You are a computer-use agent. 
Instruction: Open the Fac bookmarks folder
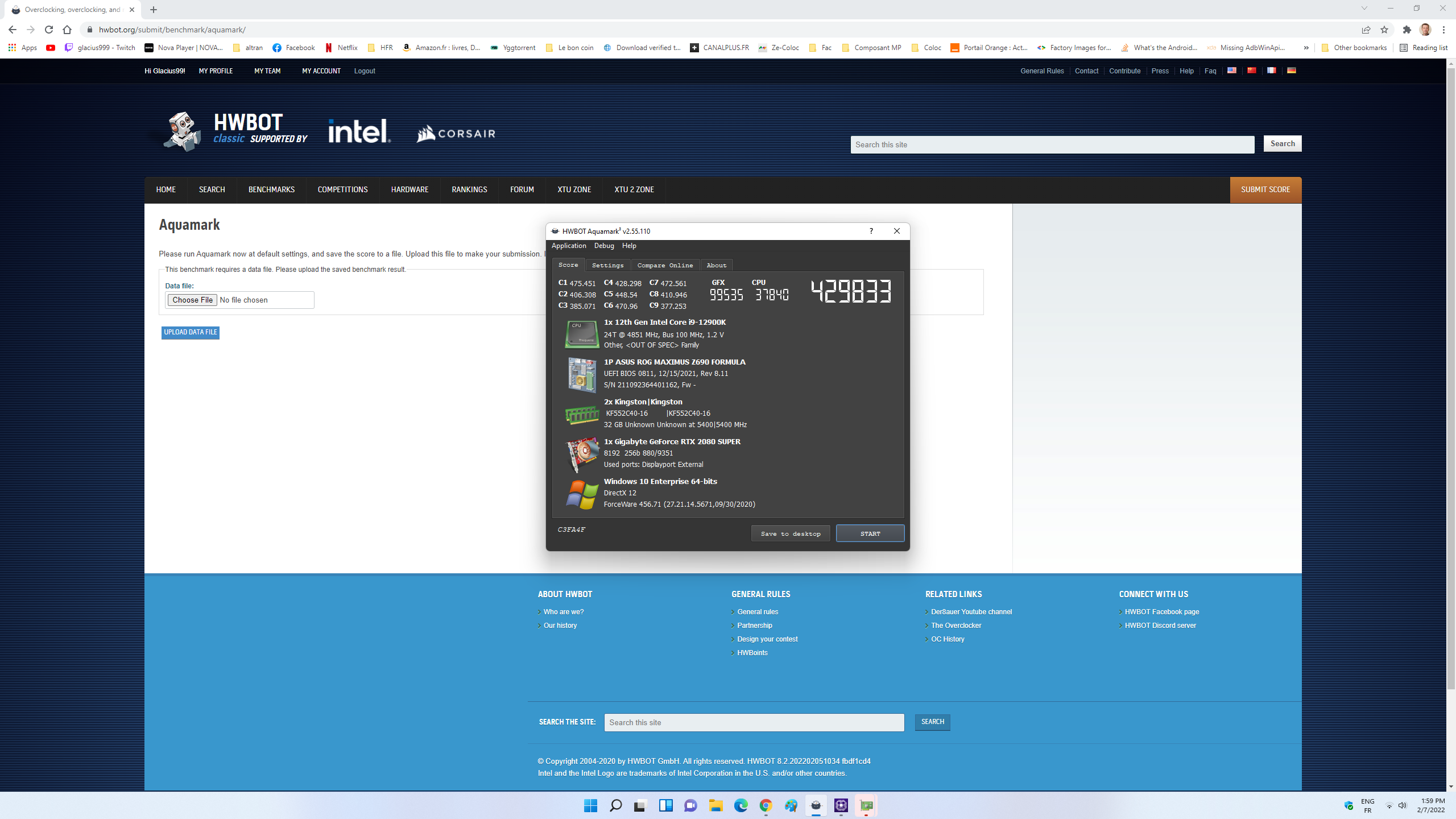coord(820,48)
